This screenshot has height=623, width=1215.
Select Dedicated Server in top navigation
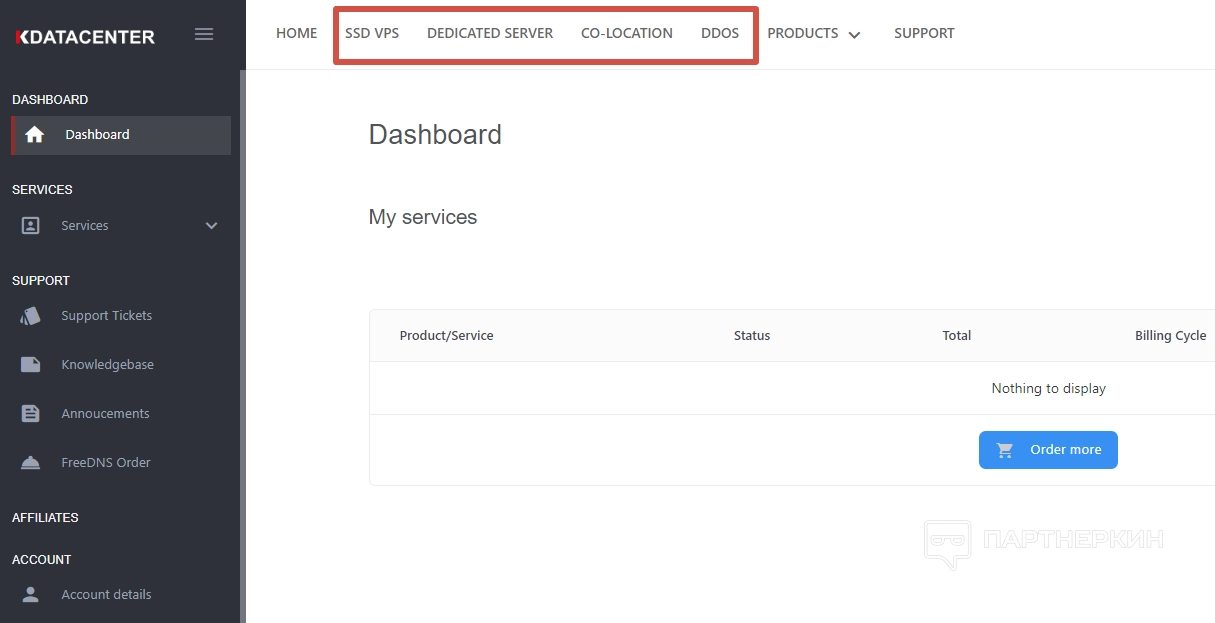pyautogui.click(x=490, y=33)
